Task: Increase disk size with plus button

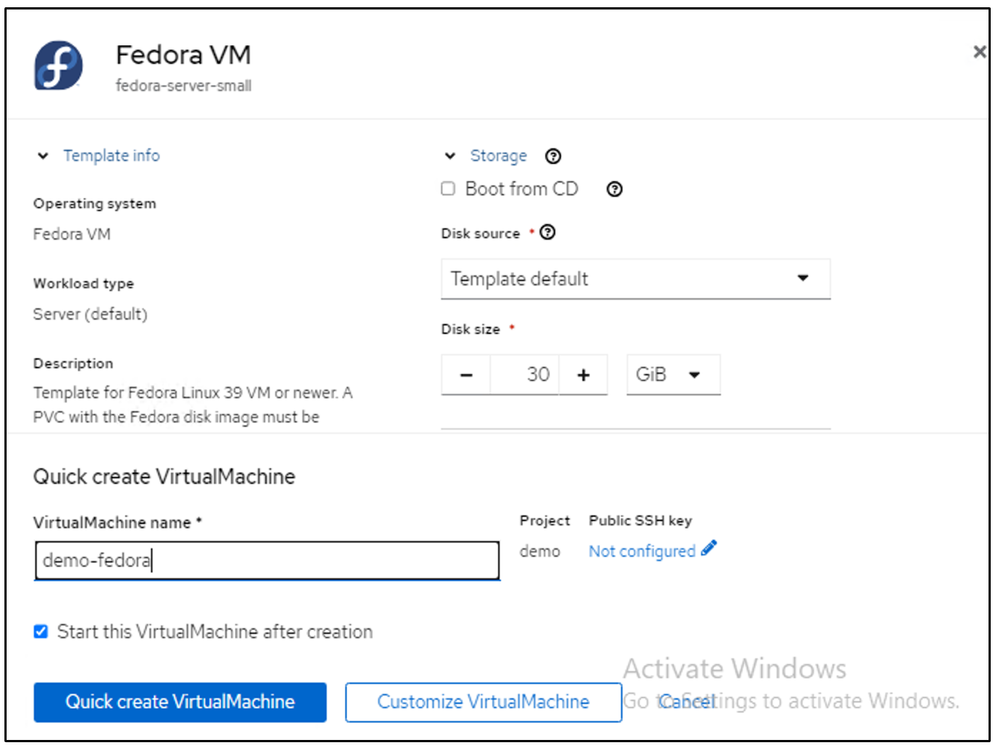Action: click(584, 375)
